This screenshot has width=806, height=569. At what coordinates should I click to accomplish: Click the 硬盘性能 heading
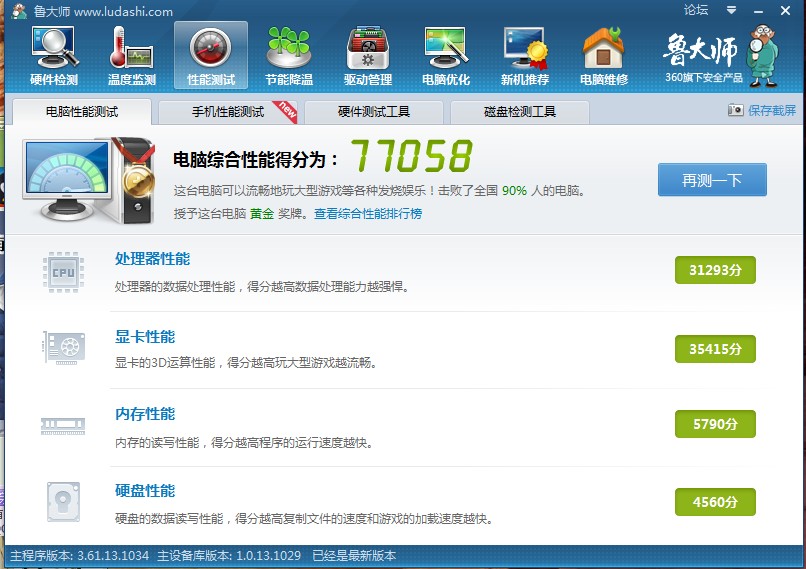pyautogui.click(x=145, y=491)
